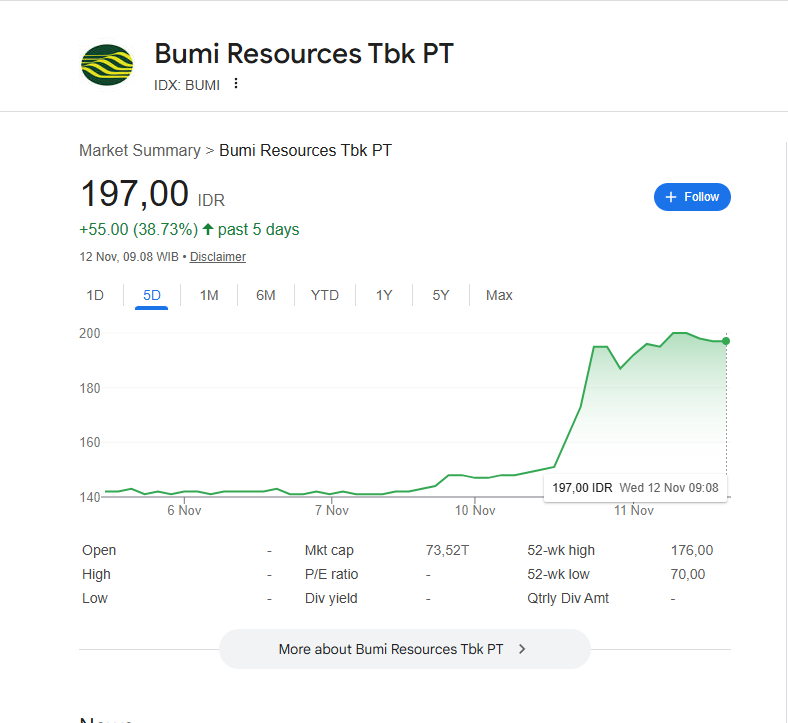Click the 12 Nov, 09.08 WIB timestamp
Screen dimensions: 788x723
tap(129, 257)
